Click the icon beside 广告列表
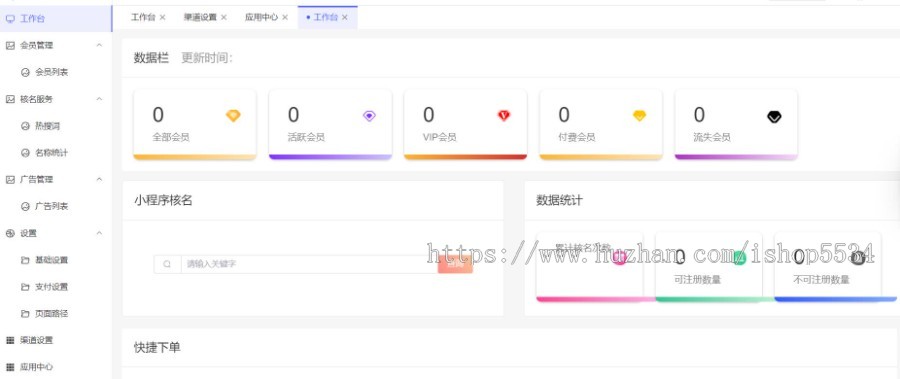The image size is (900, 379). point(25,207)
